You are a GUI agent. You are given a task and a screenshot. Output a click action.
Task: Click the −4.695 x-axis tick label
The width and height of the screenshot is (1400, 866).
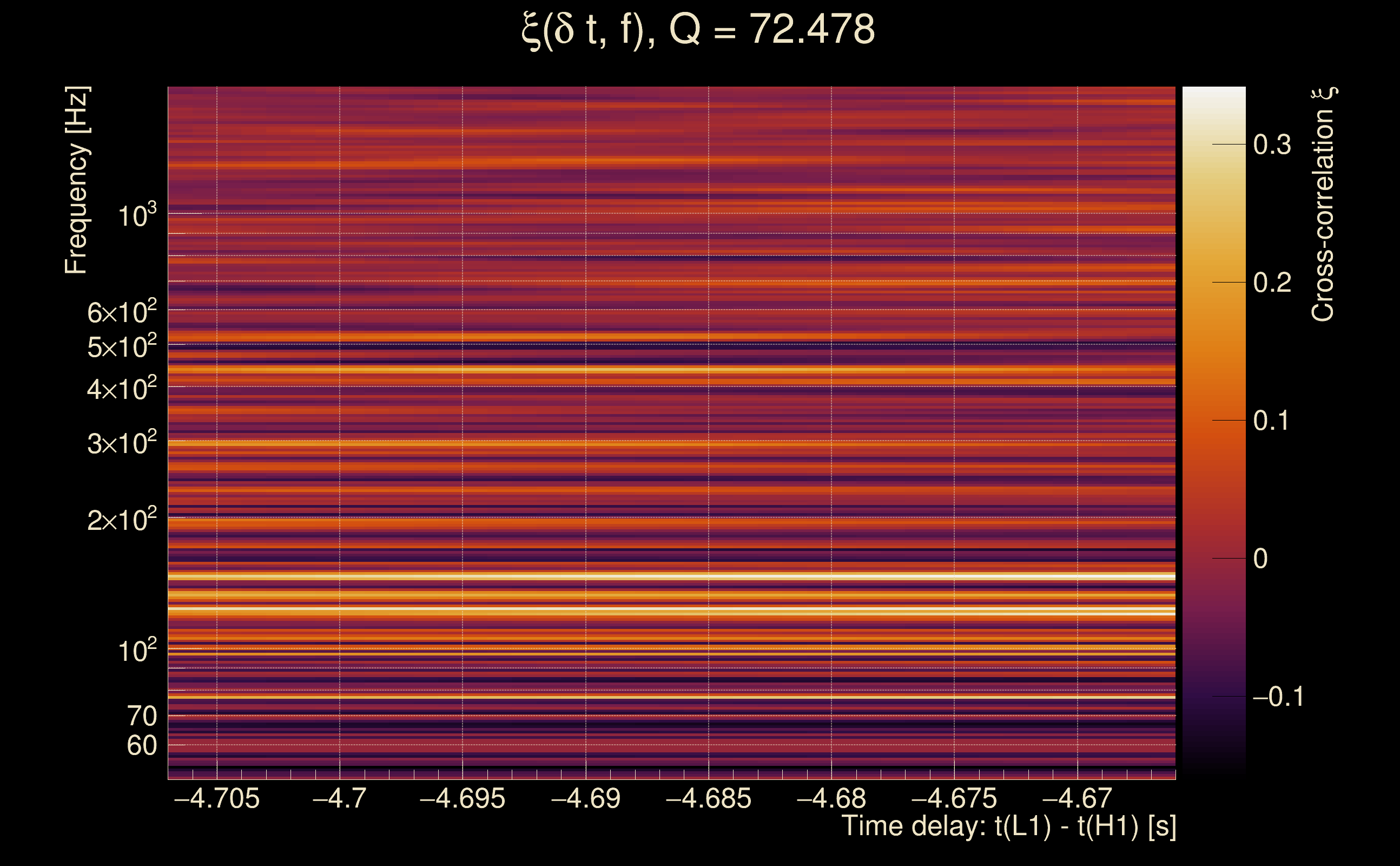(463, 798)
